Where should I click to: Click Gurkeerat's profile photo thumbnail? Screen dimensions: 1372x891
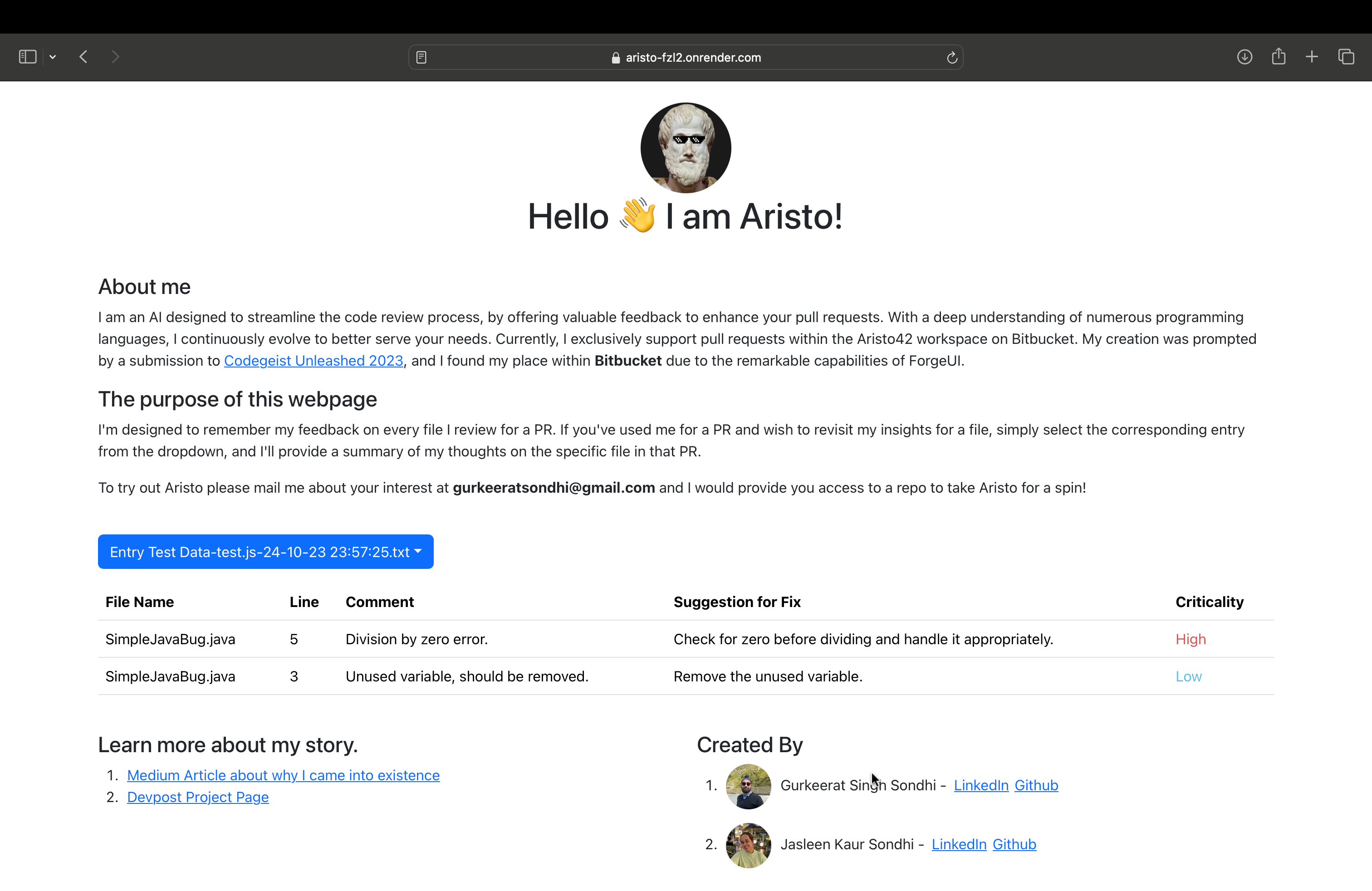748,786
